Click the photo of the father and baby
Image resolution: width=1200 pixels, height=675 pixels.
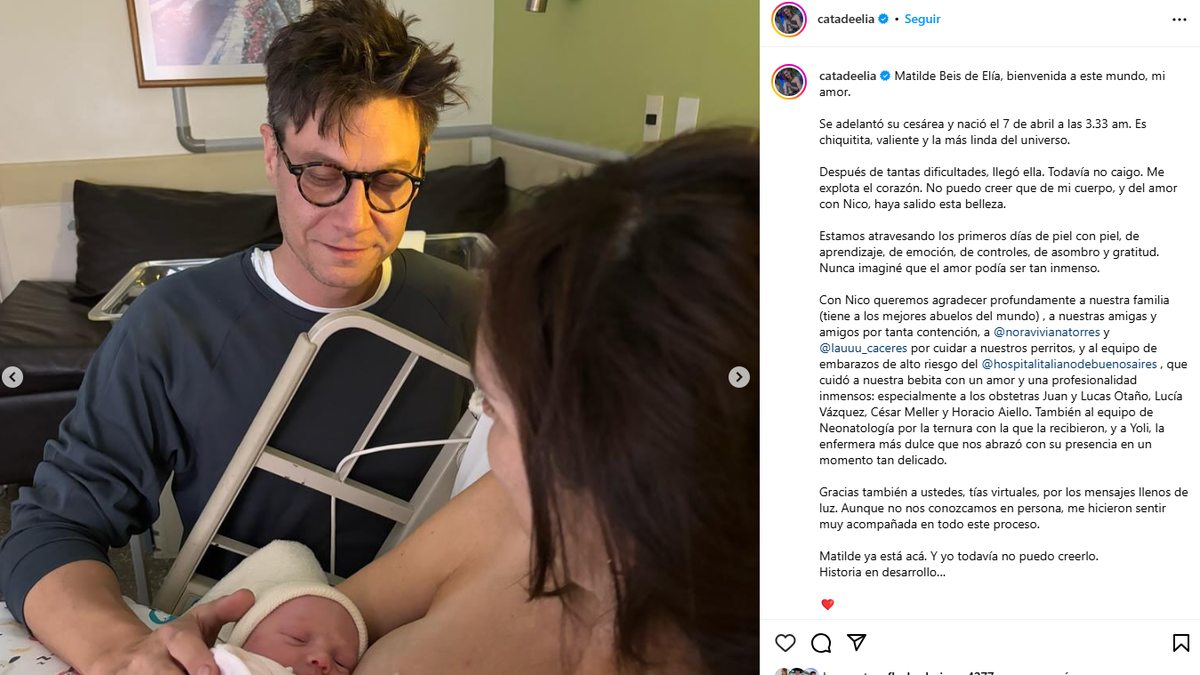click(x=380, y=337)
